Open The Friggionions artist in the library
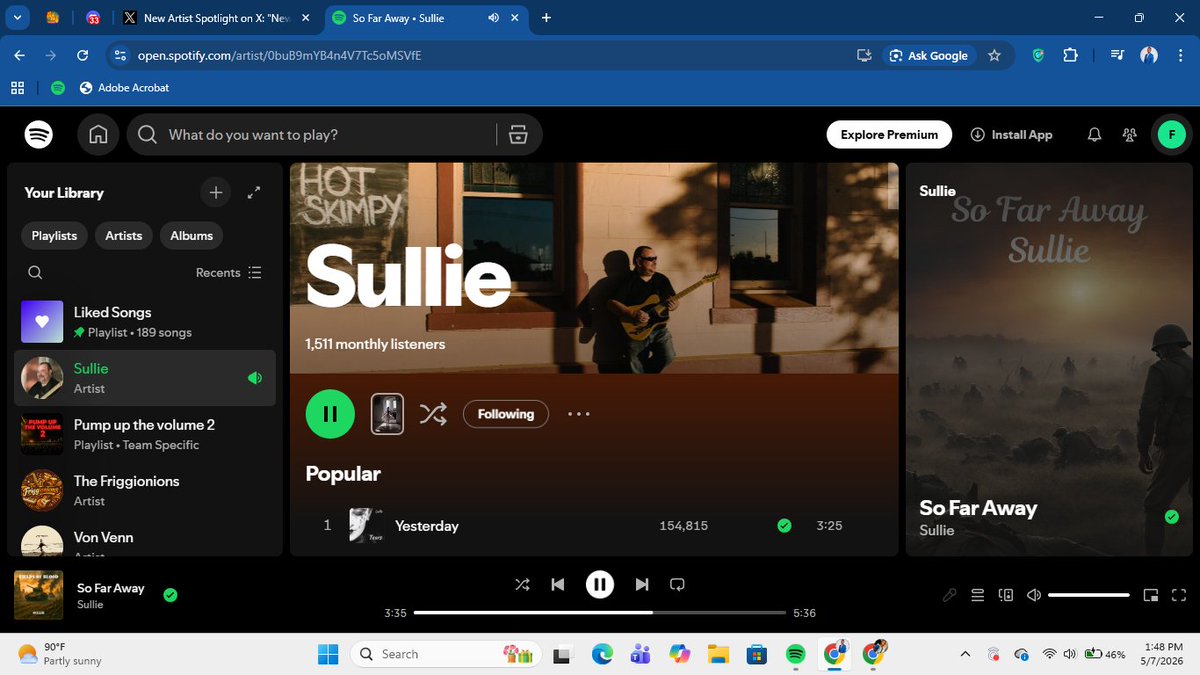1200x675 pixels. (145, 490)
